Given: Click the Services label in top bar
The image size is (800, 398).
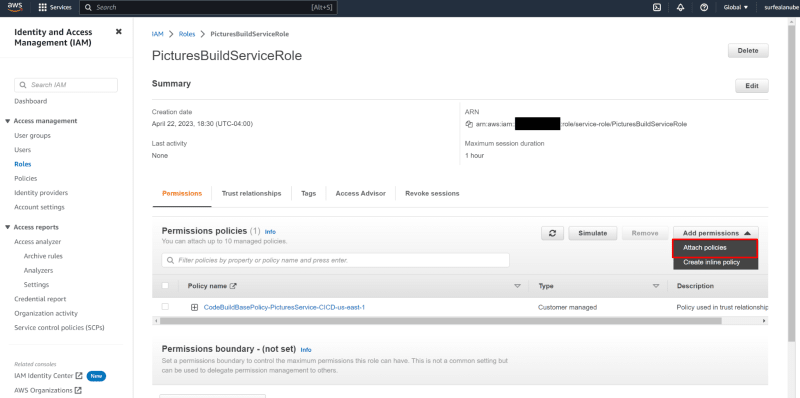Looking at the screenshot, I should tap(61, 8).
